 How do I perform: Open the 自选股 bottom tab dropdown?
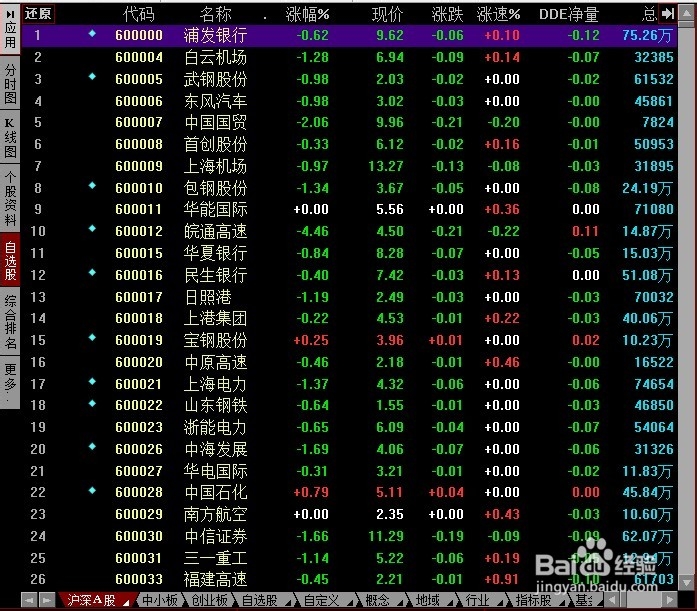coord(288,603)
